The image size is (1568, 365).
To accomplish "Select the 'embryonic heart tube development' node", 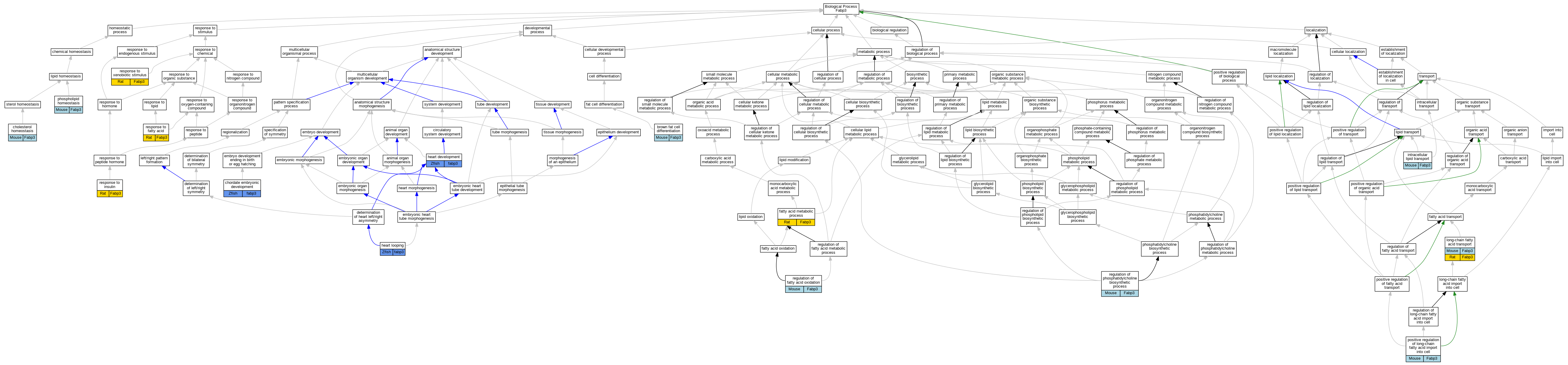I will point(467,188).
